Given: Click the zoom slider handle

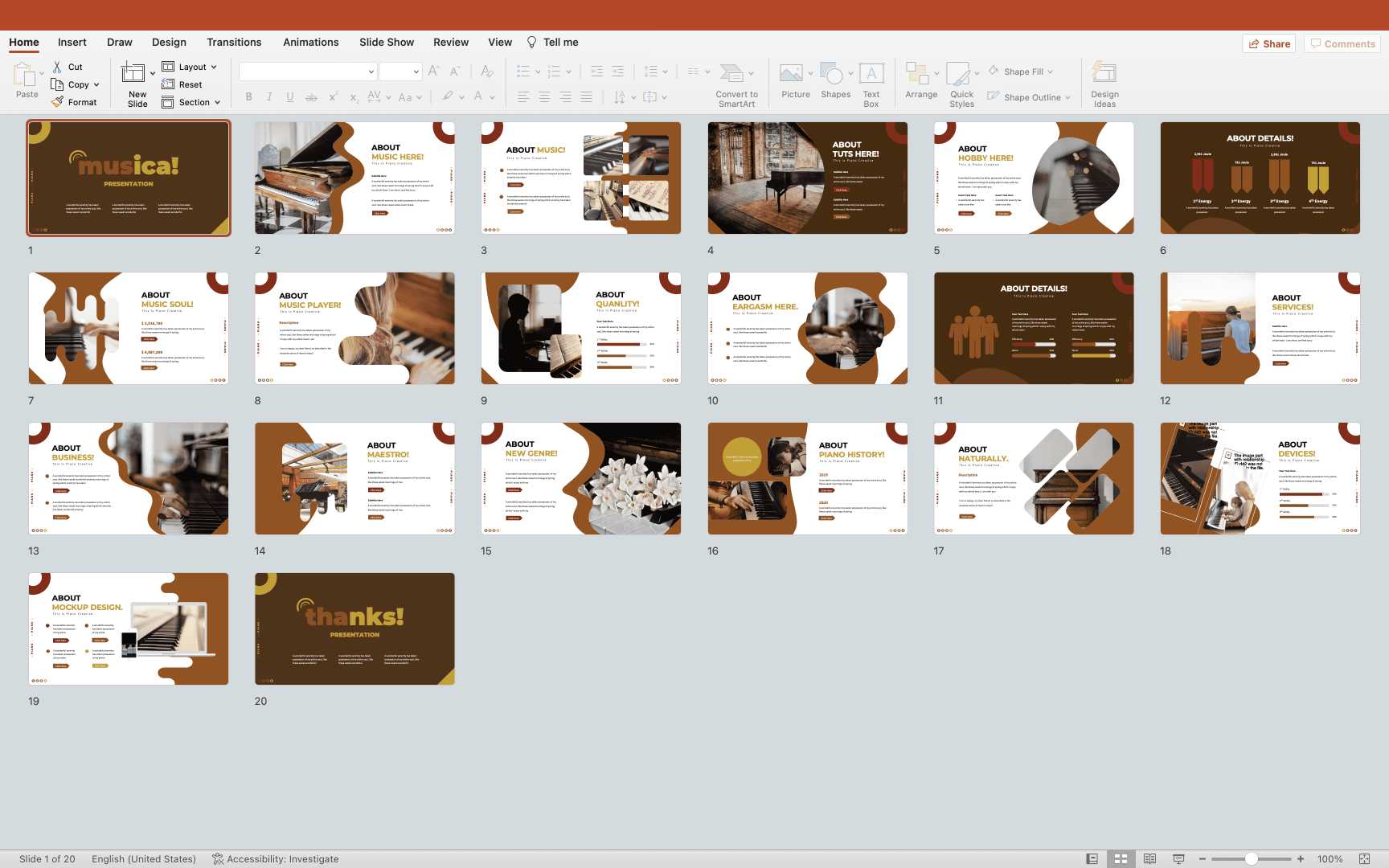Looking at the screenshot, I should pos(1252,859).
